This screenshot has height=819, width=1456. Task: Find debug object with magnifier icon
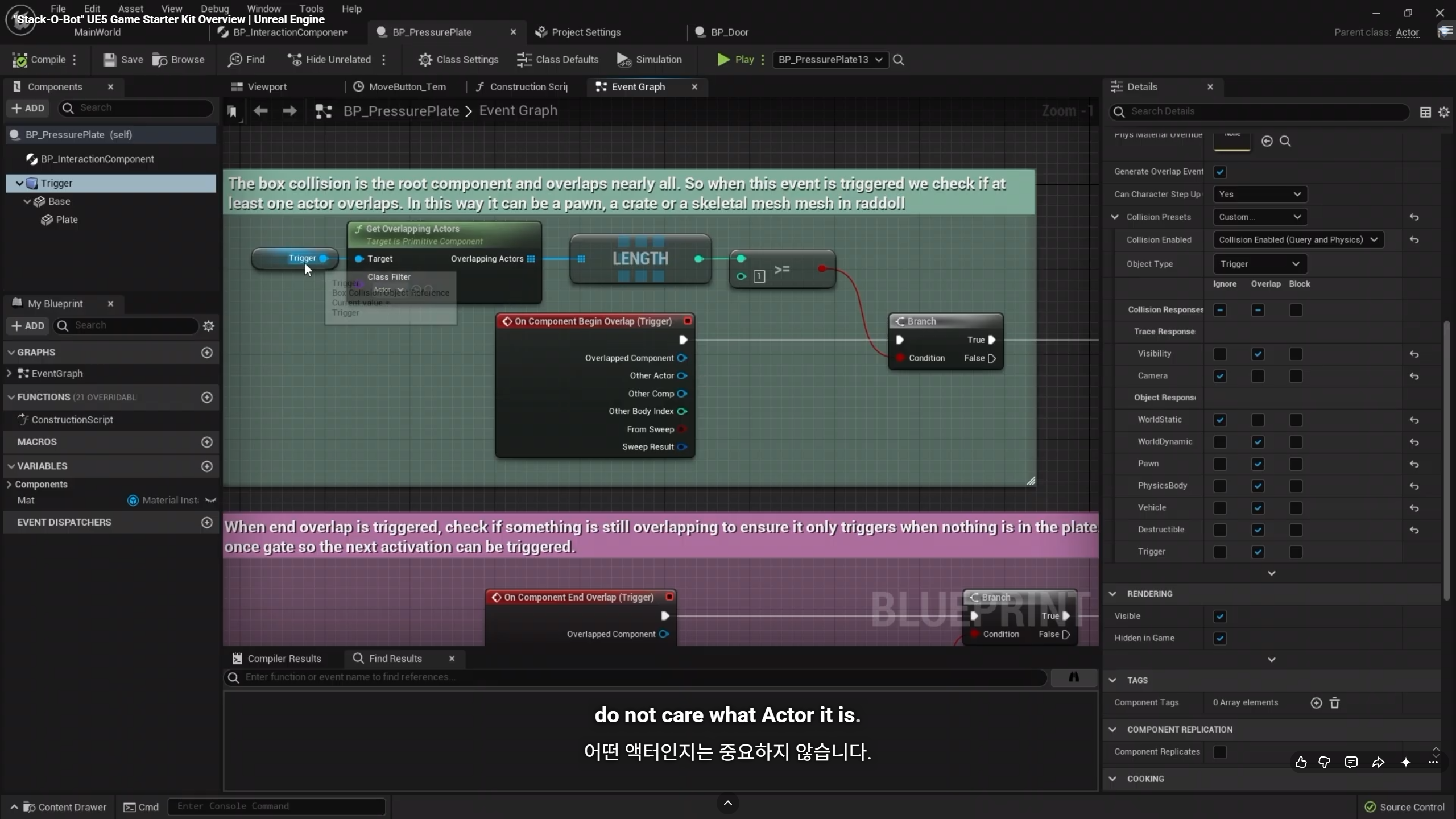899,60
